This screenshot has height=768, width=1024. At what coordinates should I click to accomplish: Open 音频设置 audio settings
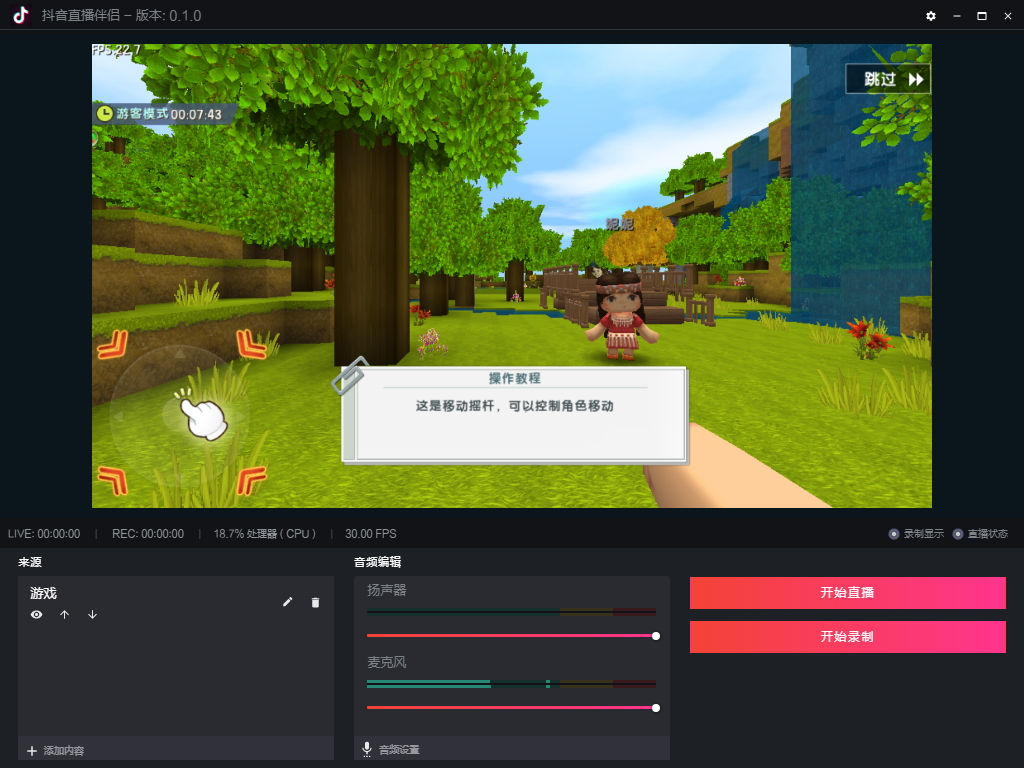point(399,750)
